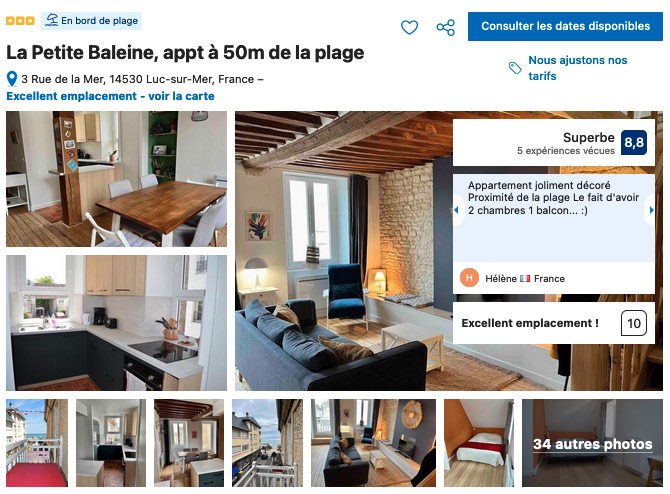This screenshot has width=670, height=494.
Task: Save property with the heart icon
Action: coord(409,27)
